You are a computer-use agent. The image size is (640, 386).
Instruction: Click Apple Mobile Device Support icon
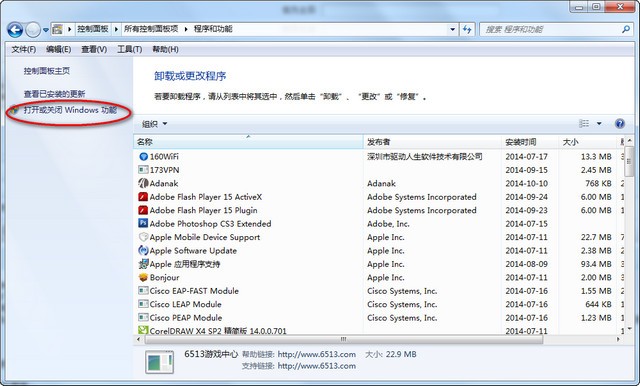coord(143,237)
